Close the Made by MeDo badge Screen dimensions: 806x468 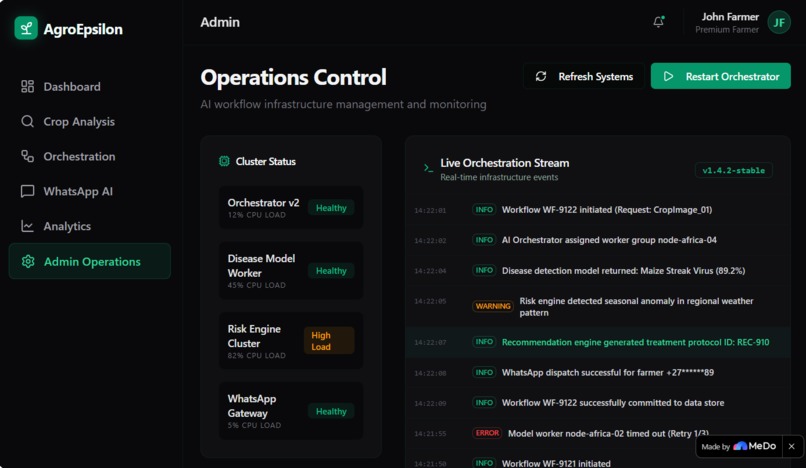tap(792, 446)
